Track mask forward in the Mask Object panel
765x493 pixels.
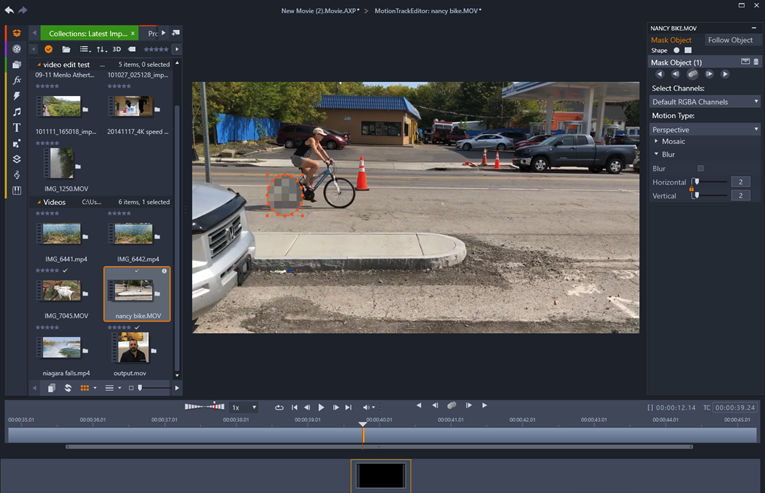click(725, 74)
